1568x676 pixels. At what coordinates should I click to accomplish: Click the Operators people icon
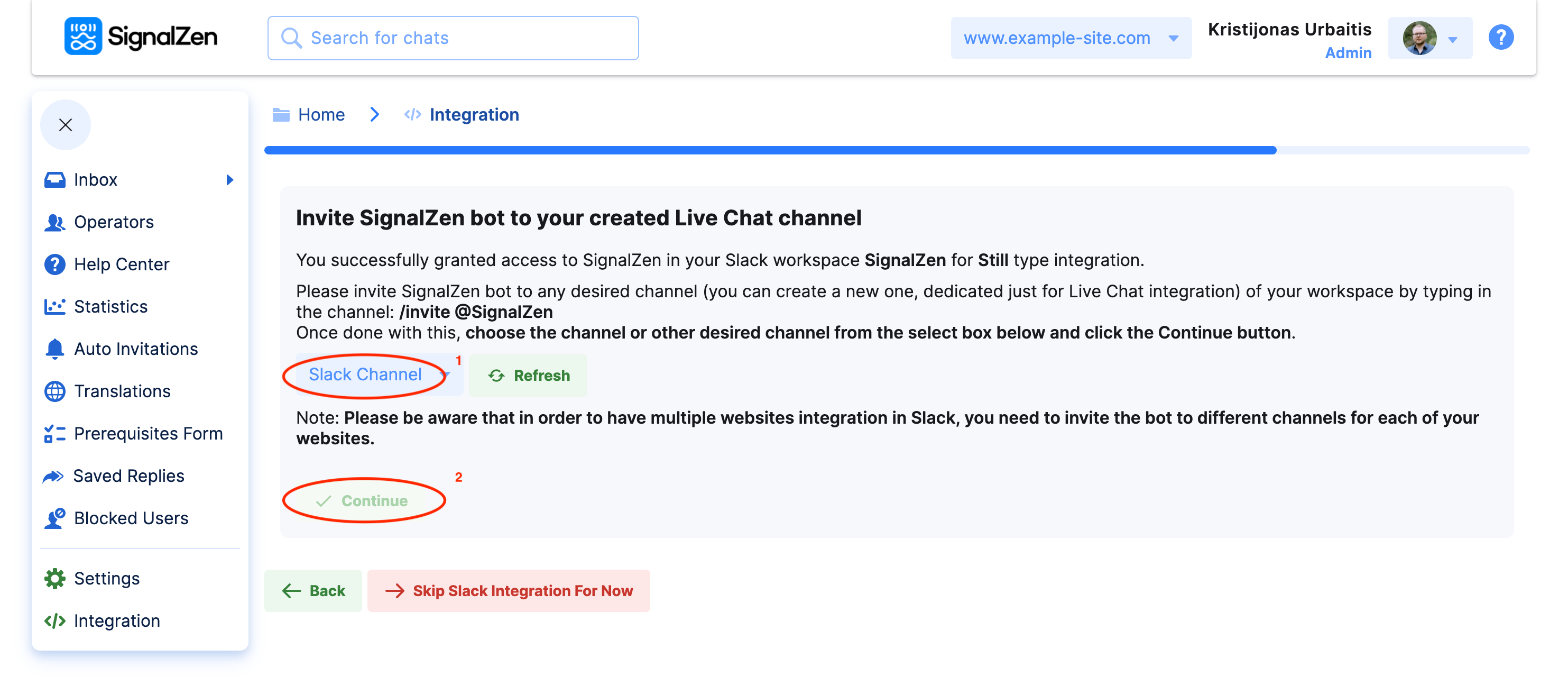point(55,222)
